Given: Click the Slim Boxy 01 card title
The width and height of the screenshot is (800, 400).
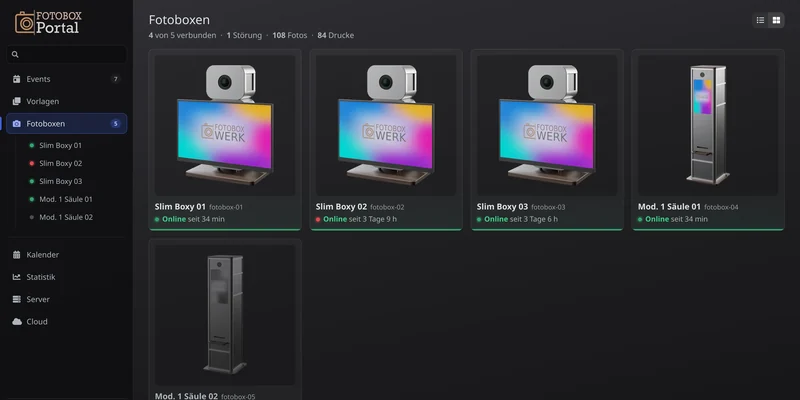Looking at the screenshot, I should 180,207.
